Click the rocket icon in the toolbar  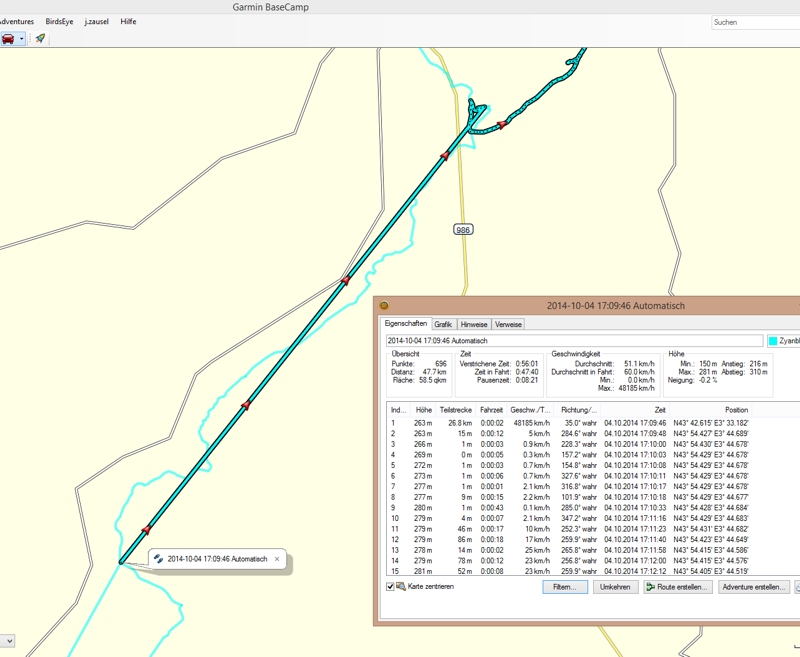point(40,38)
